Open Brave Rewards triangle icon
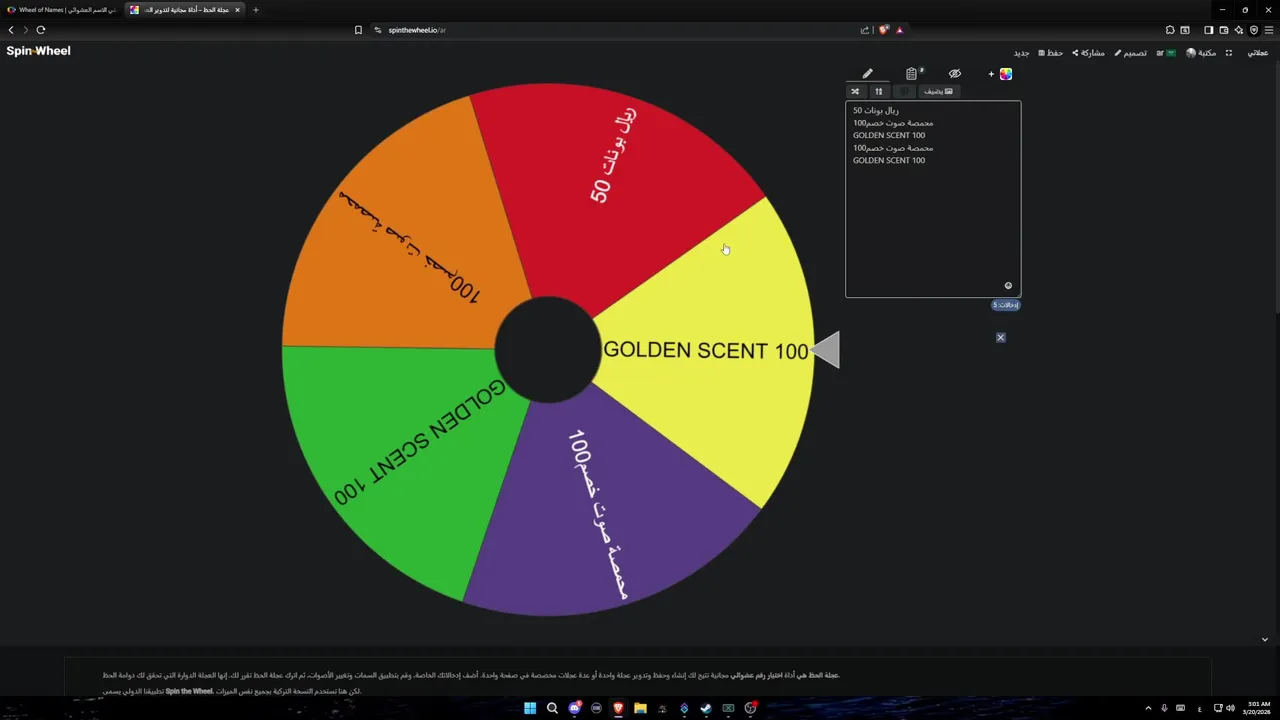This screenshot has height=720, width=1280. (x=899, y=30)
